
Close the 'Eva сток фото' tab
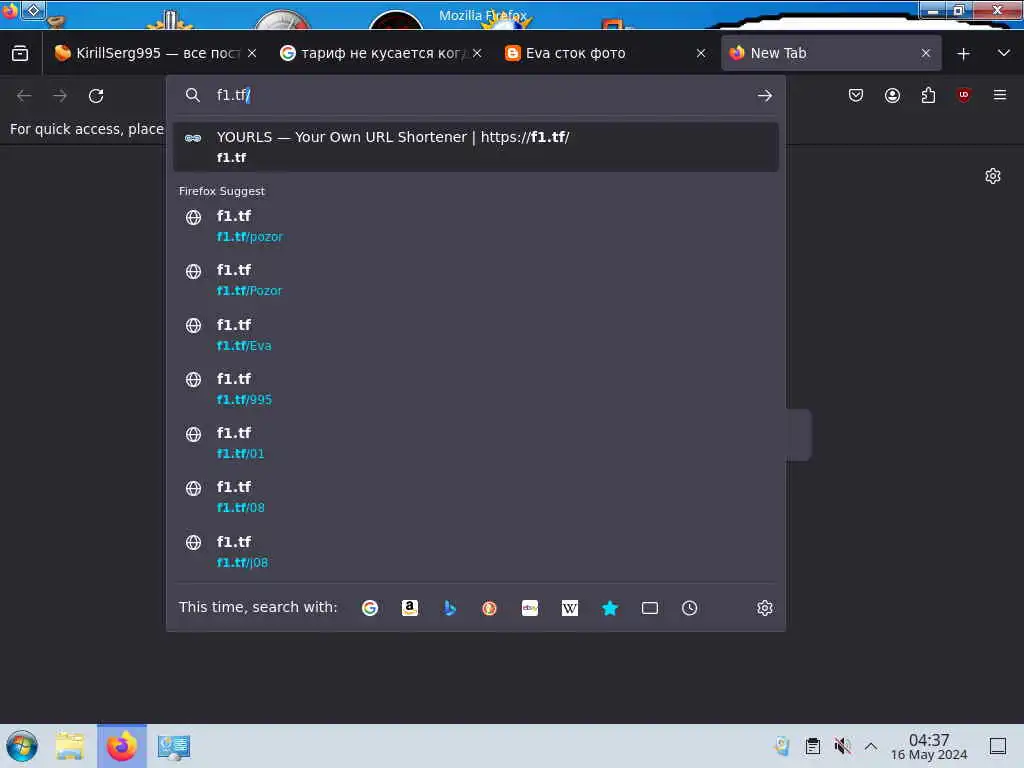pyautogui.click(x=701, y=54)
